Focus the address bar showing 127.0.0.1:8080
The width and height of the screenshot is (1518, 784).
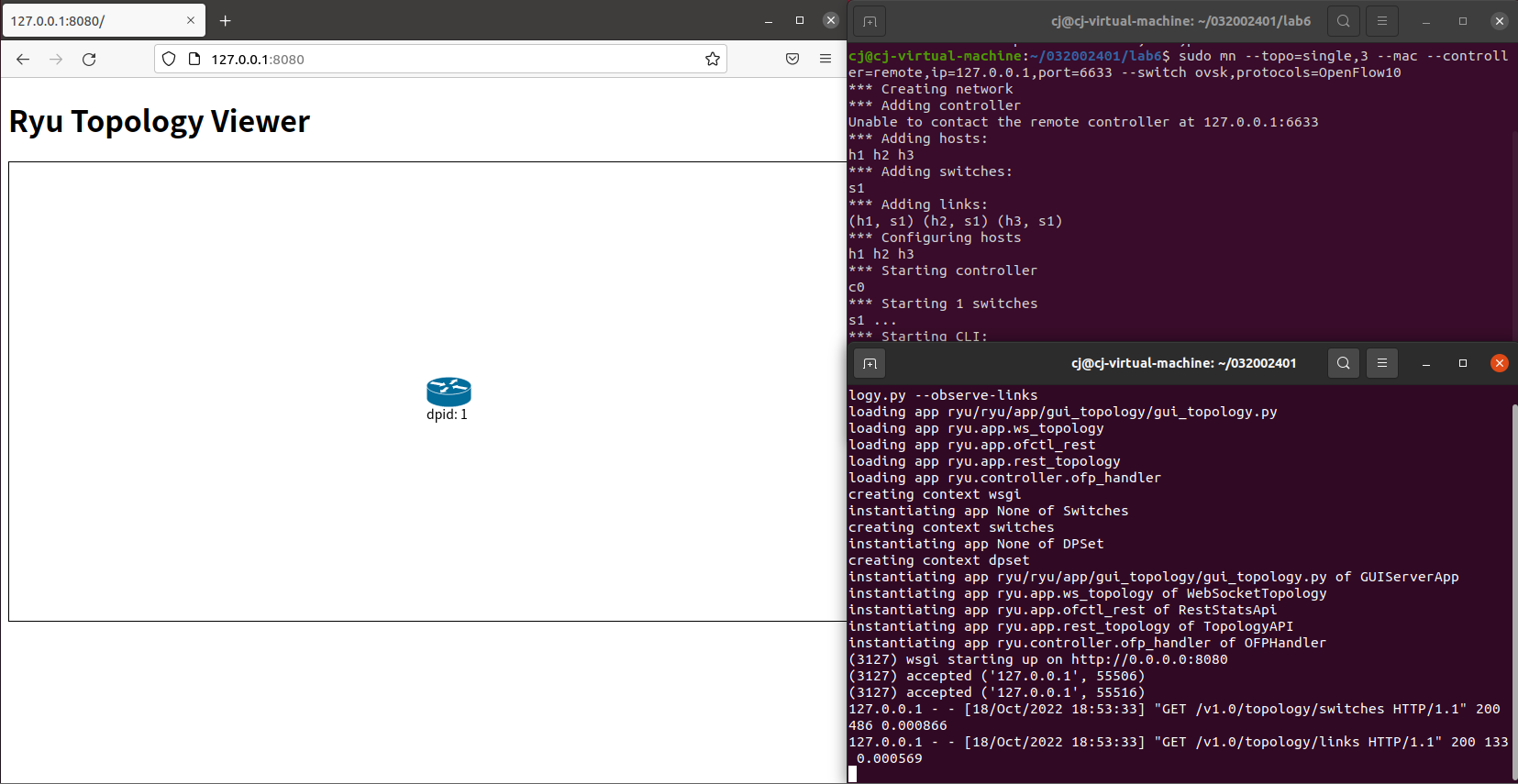tap(440, 60)
